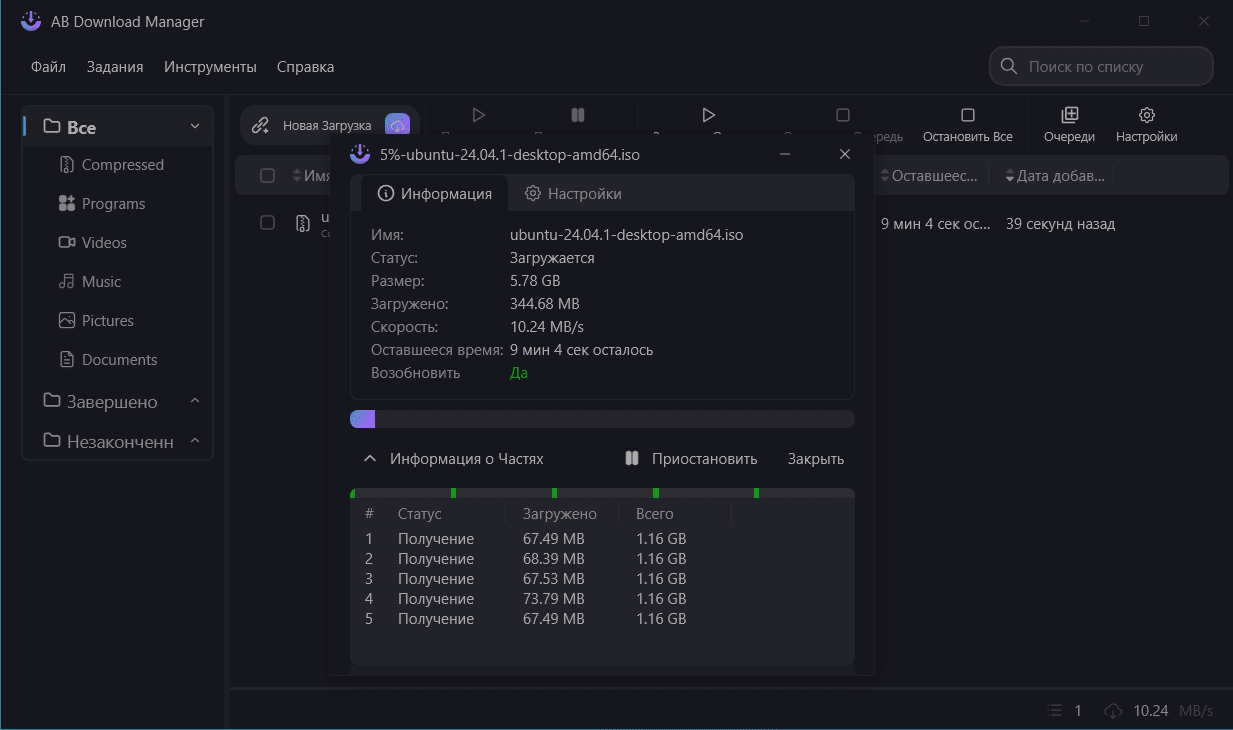This screenshot has height=730, width=1233.
Task: Click the Закрыть button
Action: tap(816, 459)
